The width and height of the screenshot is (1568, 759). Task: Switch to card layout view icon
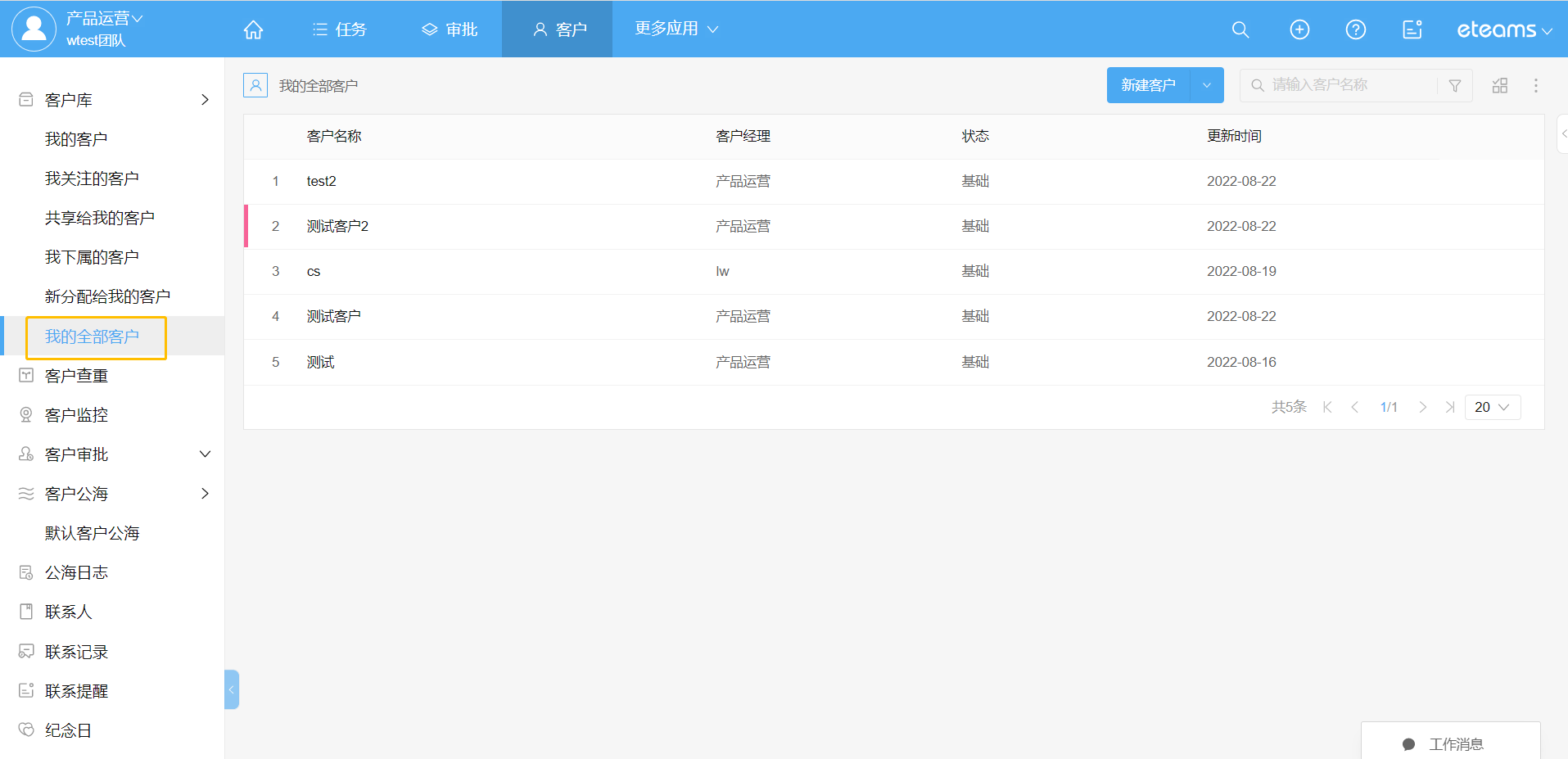coord(1499,86)
